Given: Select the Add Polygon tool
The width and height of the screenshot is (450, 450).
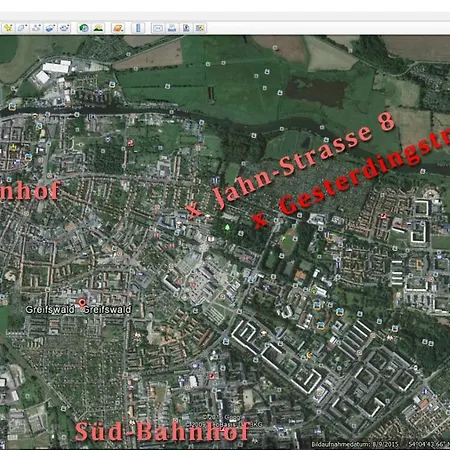Looking at the screenshot, I should pos(22,28).
